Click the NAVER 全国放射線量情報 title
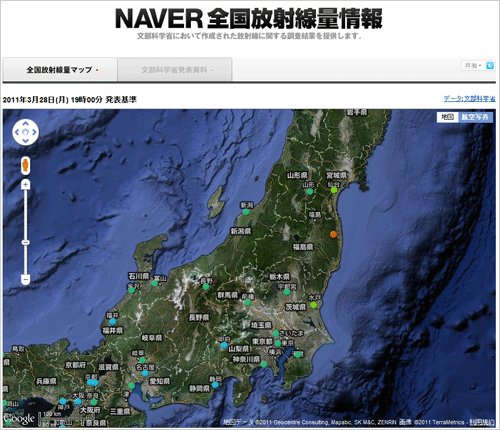500x430 pixels. coord(249,18)
